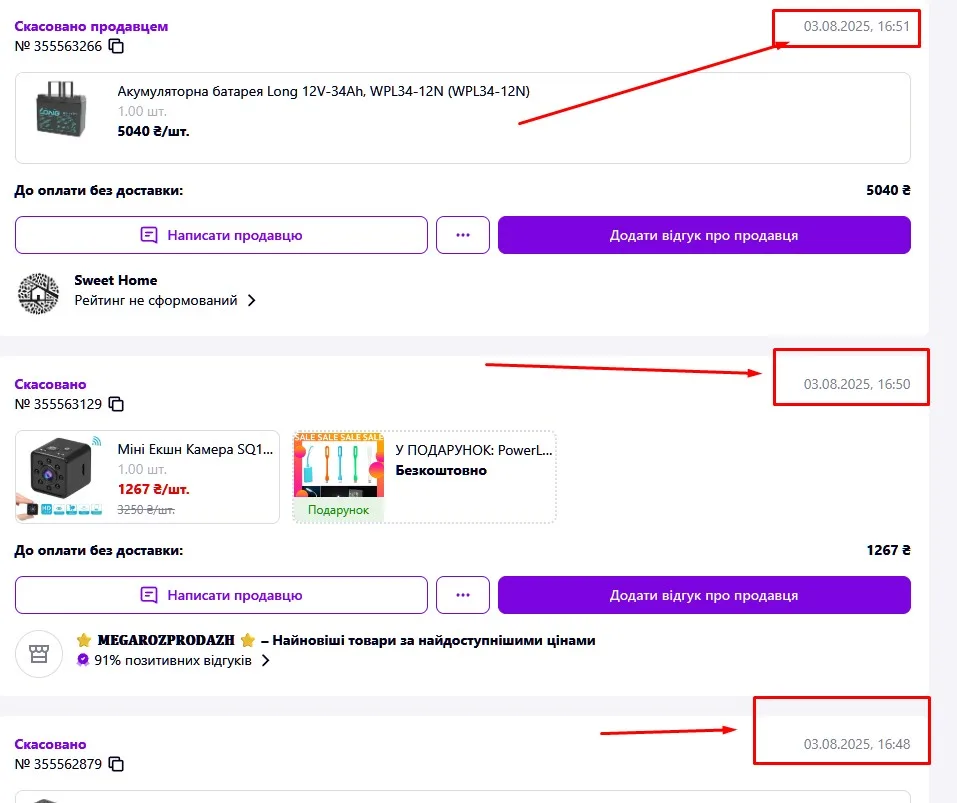The height and width of the screenshot is (803, 957).
Task: Expand 91% positive reviews chevron
Action: point(266,660)
